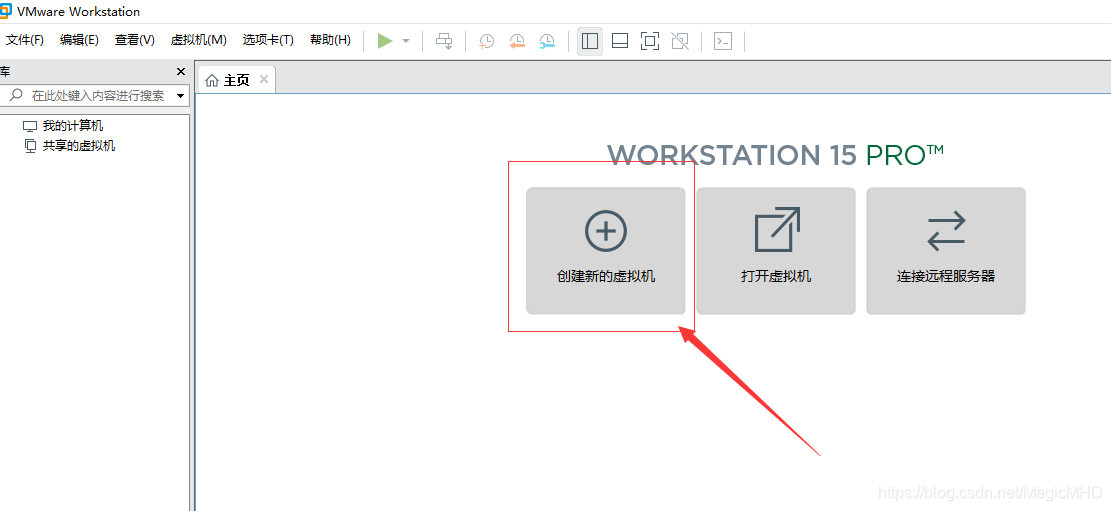1111x511 pixels.
Task: Click the send Ctrl+Alt+Del toolbar icon
Action: click(444, 41)
